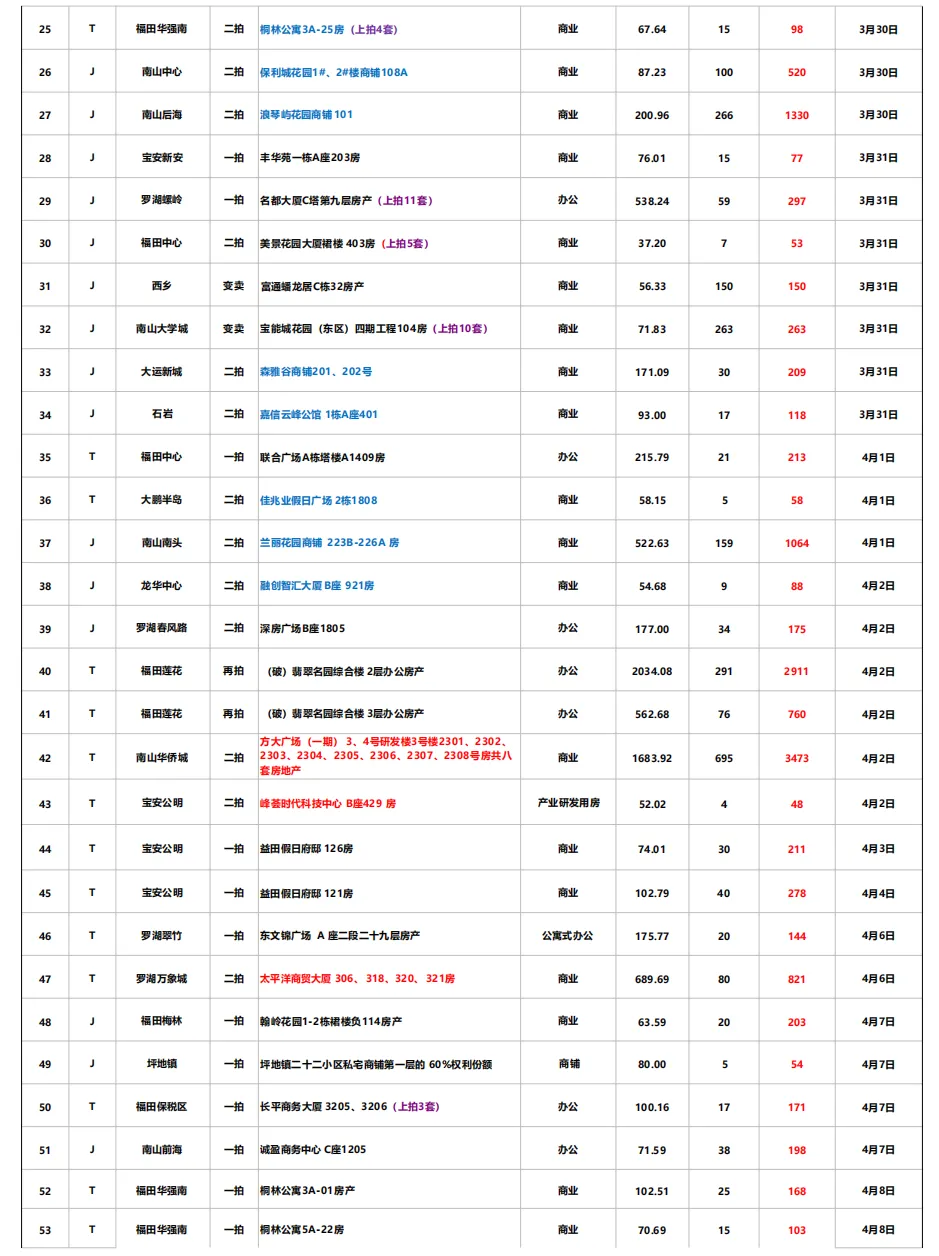The image size is (939, 1256).
Task: Select date cell 4月6日 in row 46
Action: tap(878, 936)
